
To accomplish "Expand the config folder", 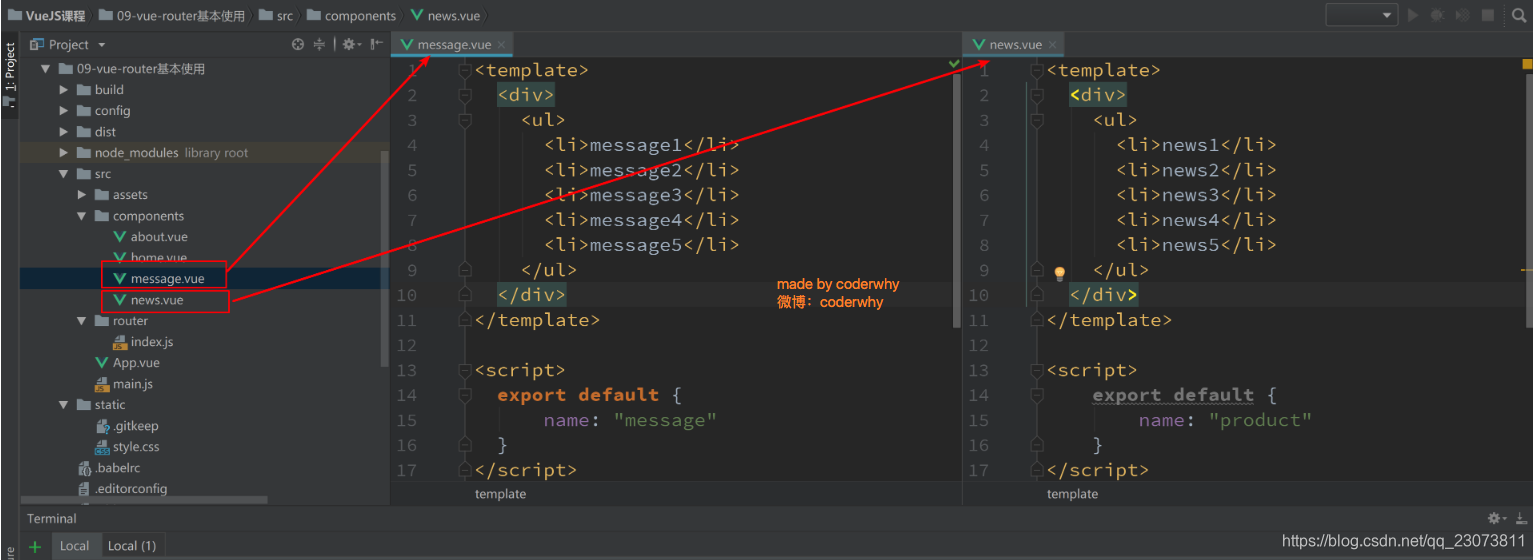I will click(x=64, y=111).
